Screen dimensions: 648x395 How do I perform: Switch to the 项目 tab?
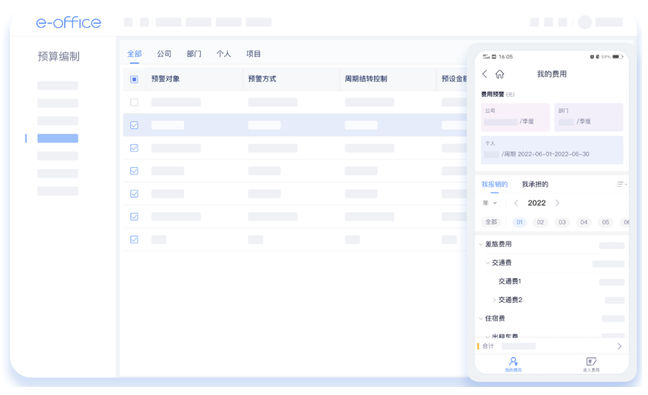pos(253,54)
